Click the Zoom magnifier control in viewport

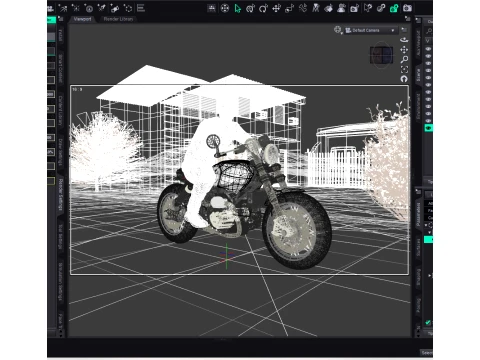point(404,59)
